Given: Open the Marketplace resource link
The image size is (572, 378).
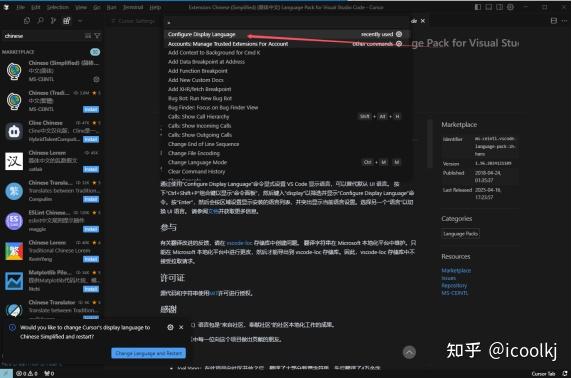Looking at the screenshot, I should [x=456, y=270].
